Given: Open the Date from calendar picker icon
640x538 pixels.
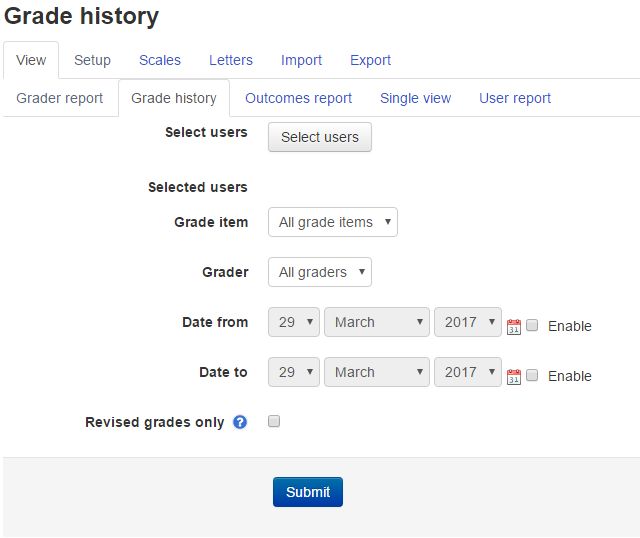Looking at the screenshot, I should pos(513,327).
